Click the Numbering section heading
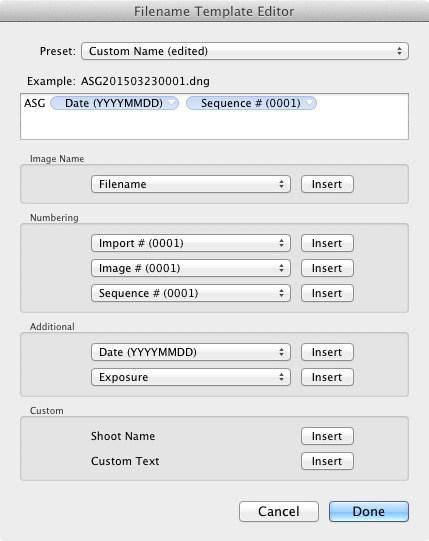The width and height of the screenshot is (429, 541). pos(54,218)
